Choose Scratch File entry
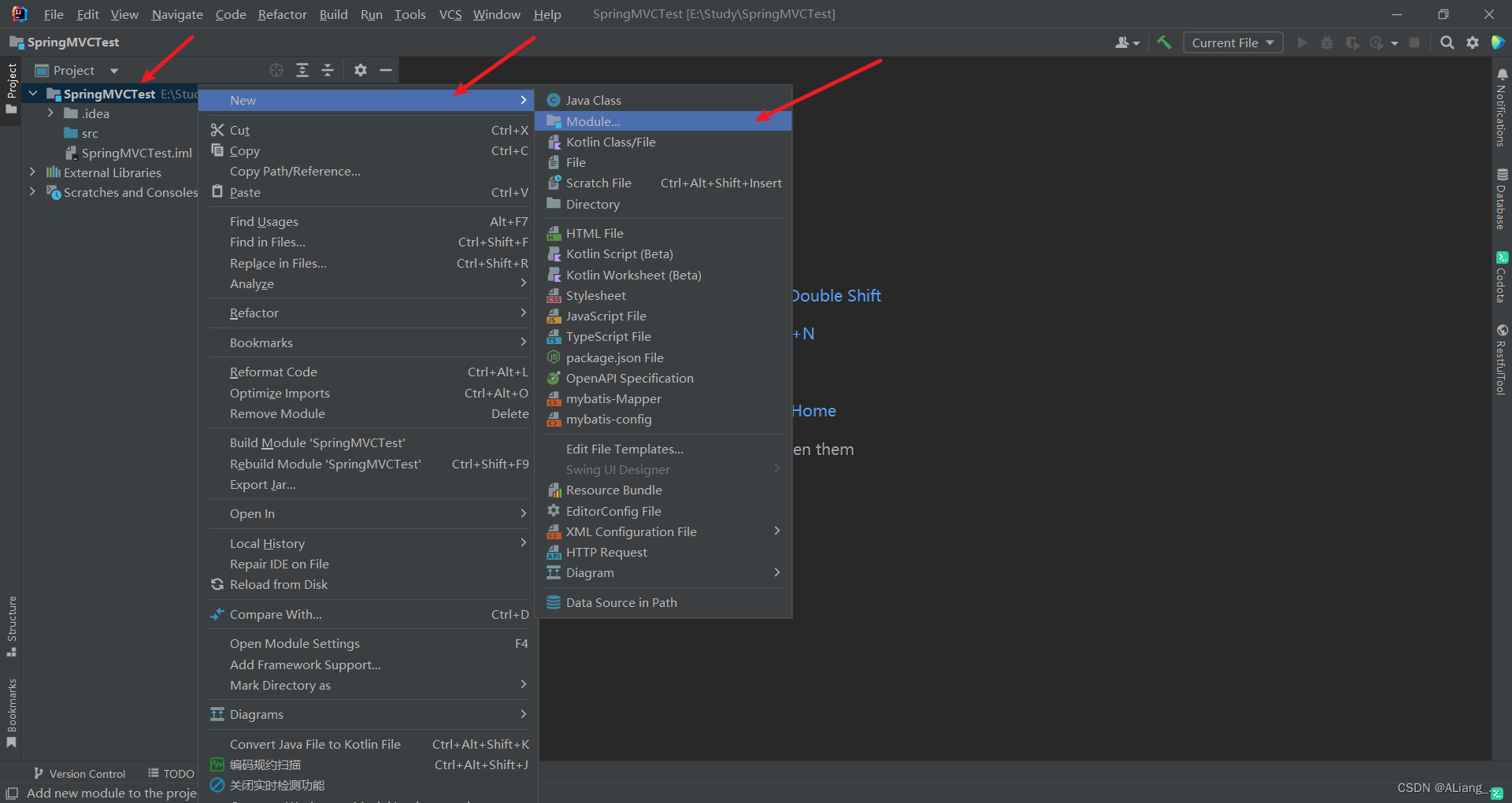 [663, 183]
